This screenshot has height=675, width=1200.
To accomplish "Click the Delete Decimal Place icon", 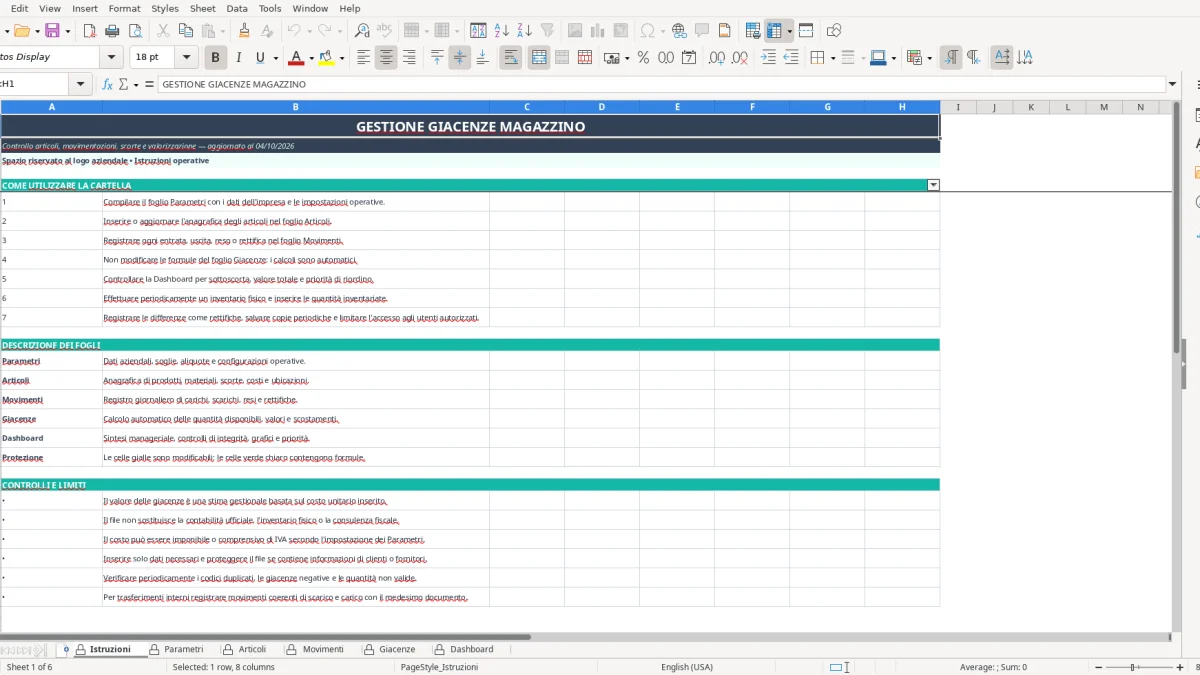I will [739, 58].
